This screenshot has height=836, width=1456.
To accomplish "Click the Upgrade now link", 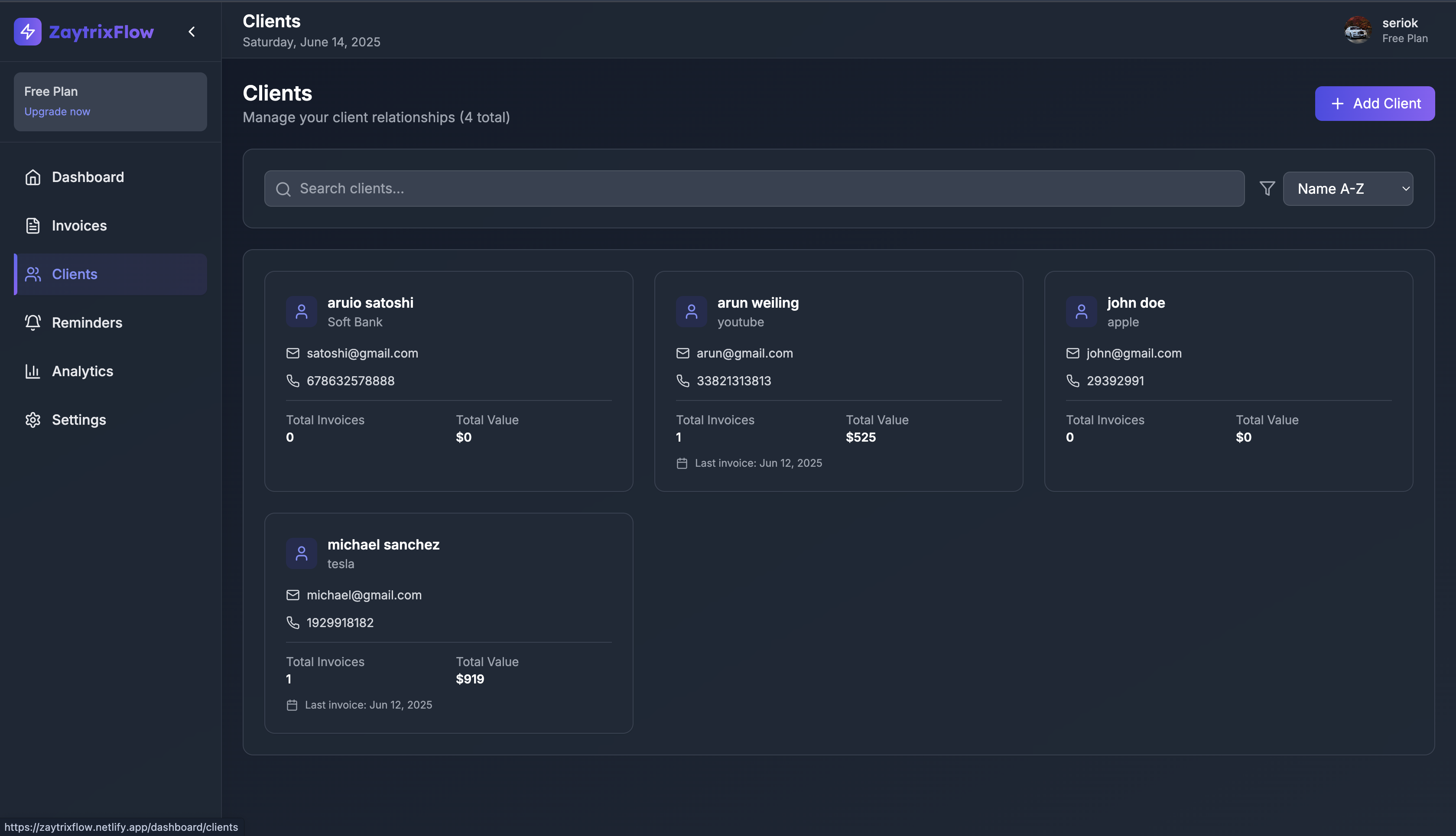I will point(57,111).
